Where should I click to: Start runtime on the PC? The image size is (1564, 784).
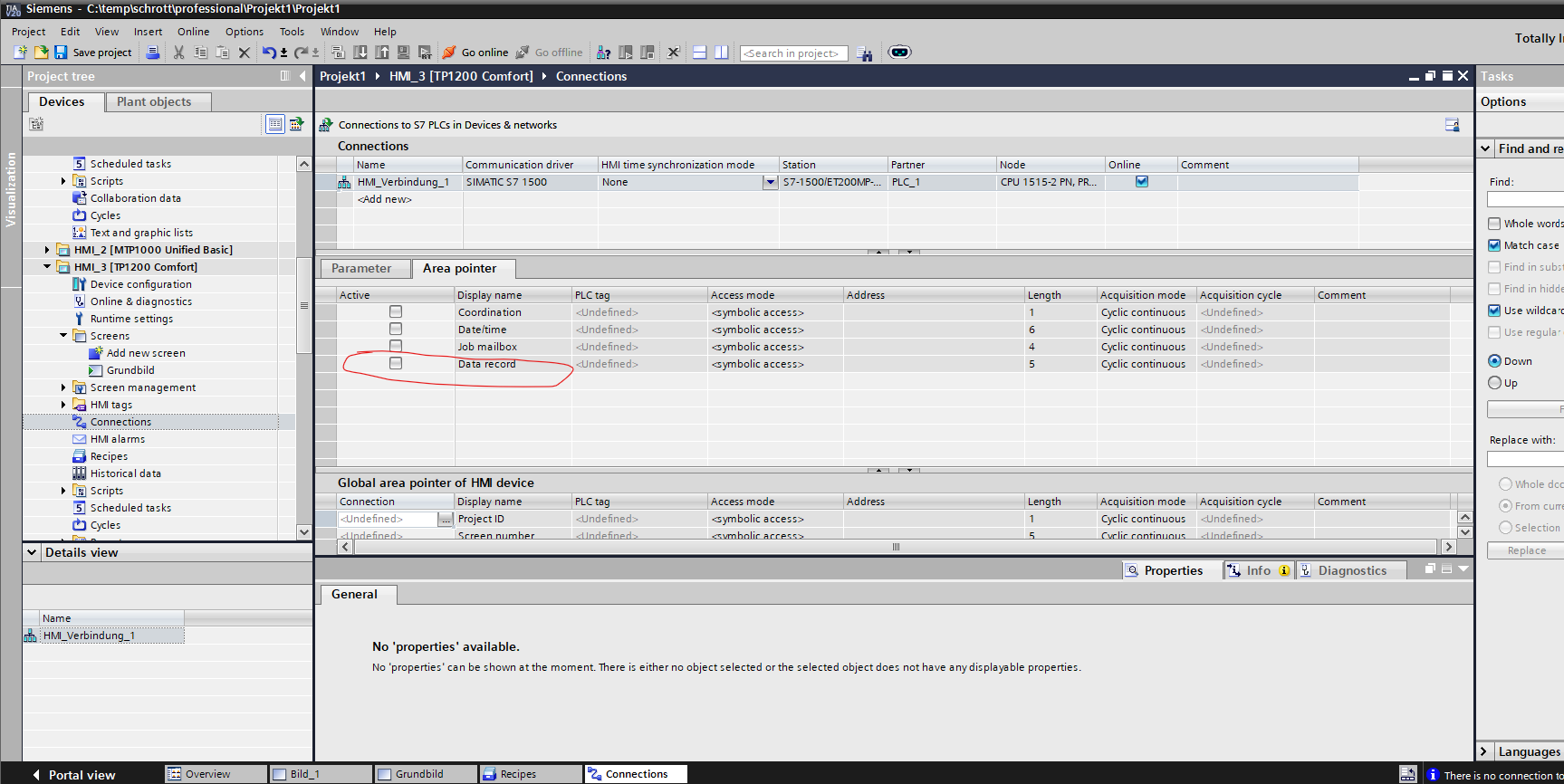[425, 53]
